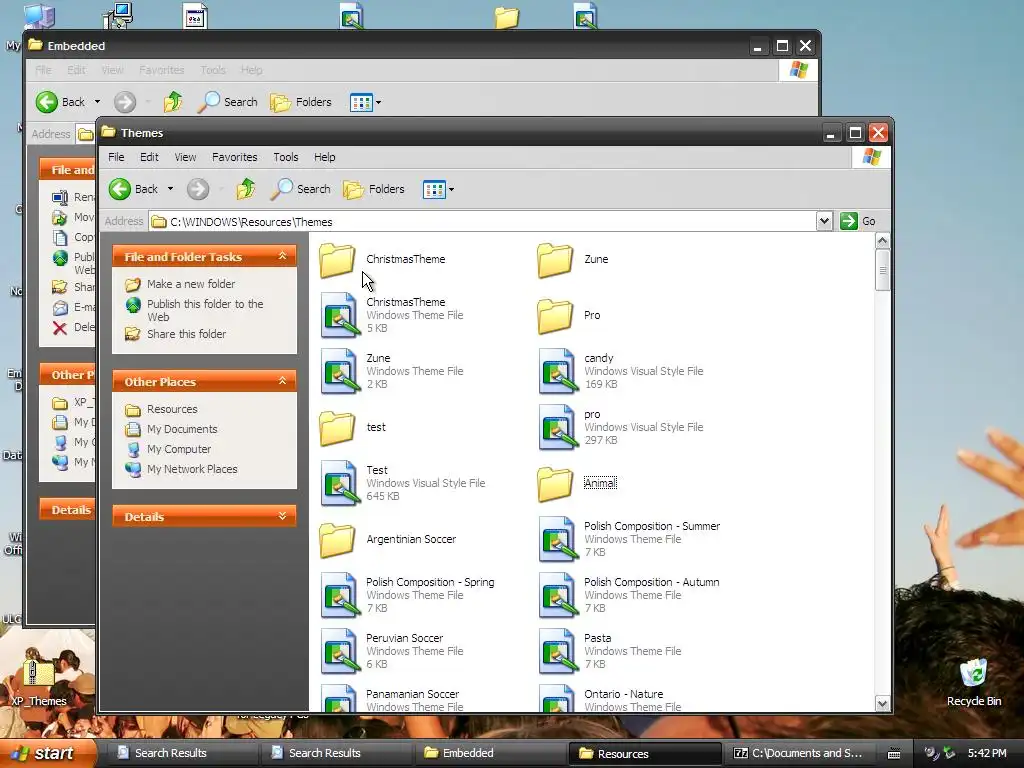Switch to Resources taskbar button

click(x=645, y=754)
